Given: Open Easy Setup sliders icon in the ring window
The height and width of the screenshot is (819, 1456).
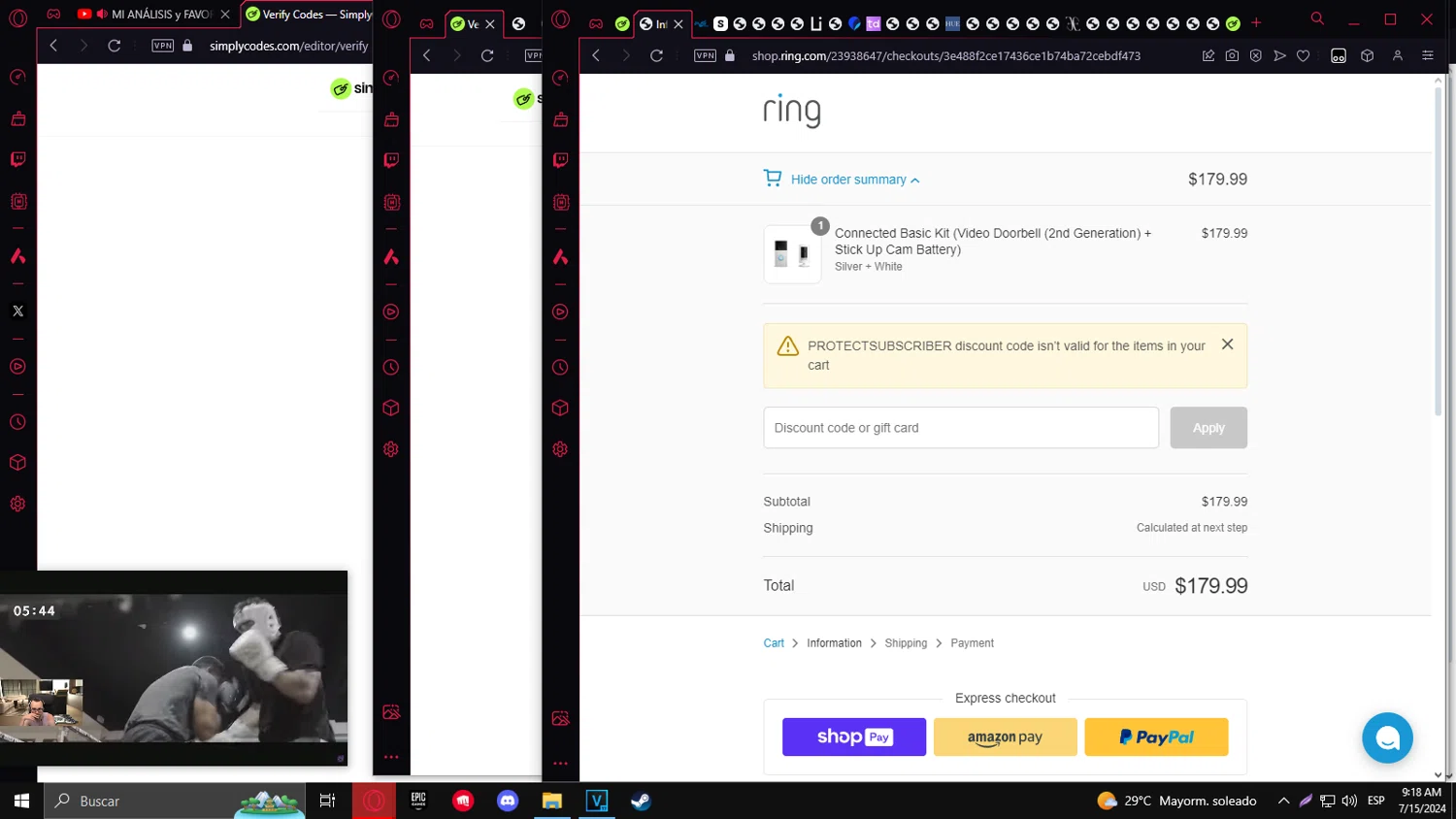Looking at the screenshot, I should [1428, 55].
